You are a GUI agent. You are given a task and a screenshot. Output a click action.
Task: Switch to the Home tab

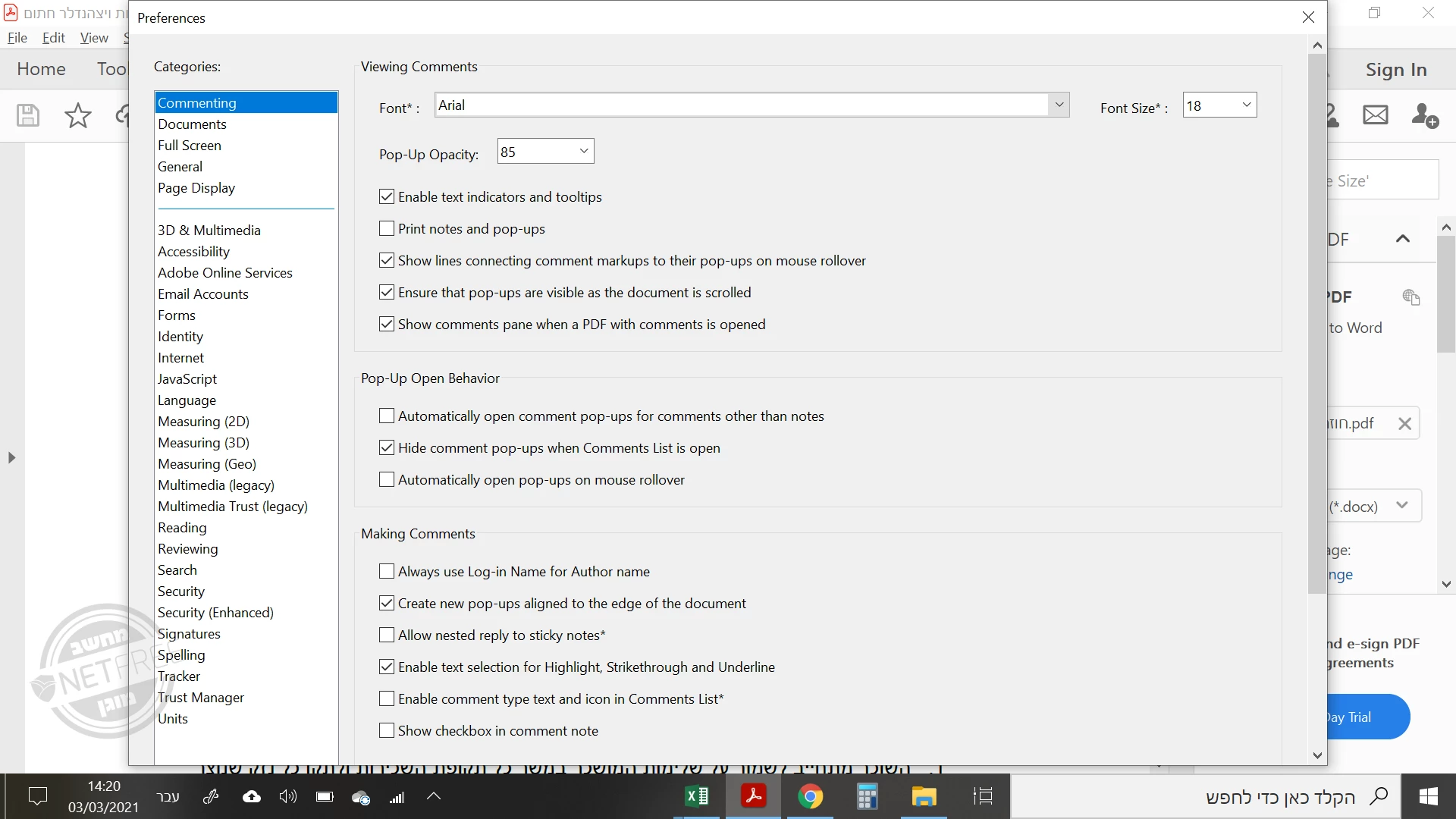41,69
